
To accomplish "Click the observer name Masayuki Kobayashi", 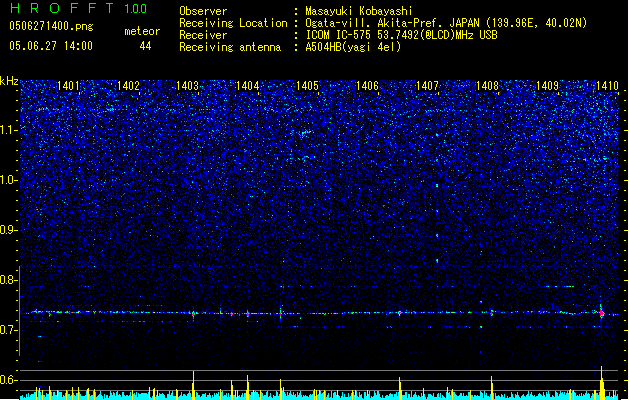I will [x=359, y=11].
